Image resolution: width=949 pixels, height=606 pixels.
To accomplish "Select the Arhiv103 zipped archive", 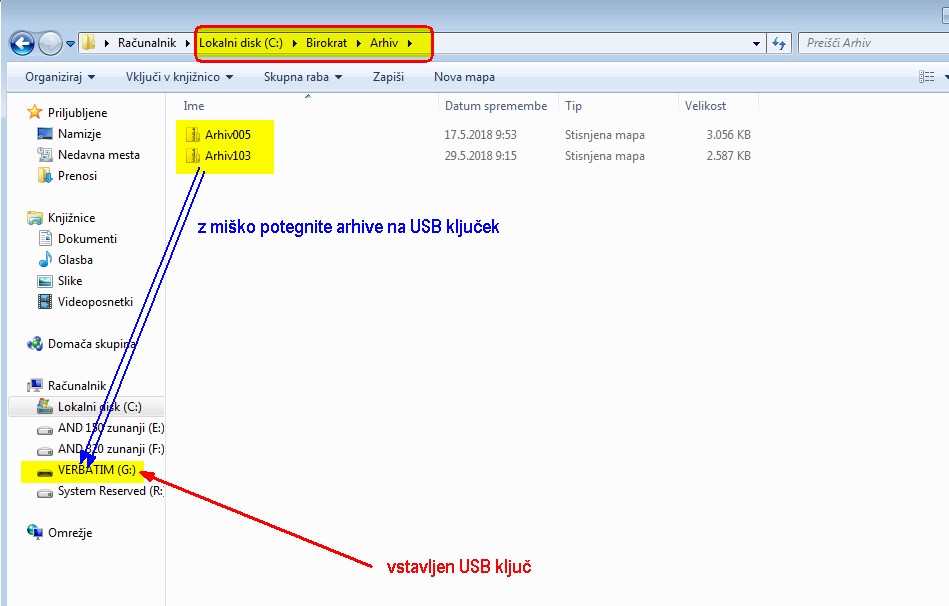I will click(x=227, y=156).
